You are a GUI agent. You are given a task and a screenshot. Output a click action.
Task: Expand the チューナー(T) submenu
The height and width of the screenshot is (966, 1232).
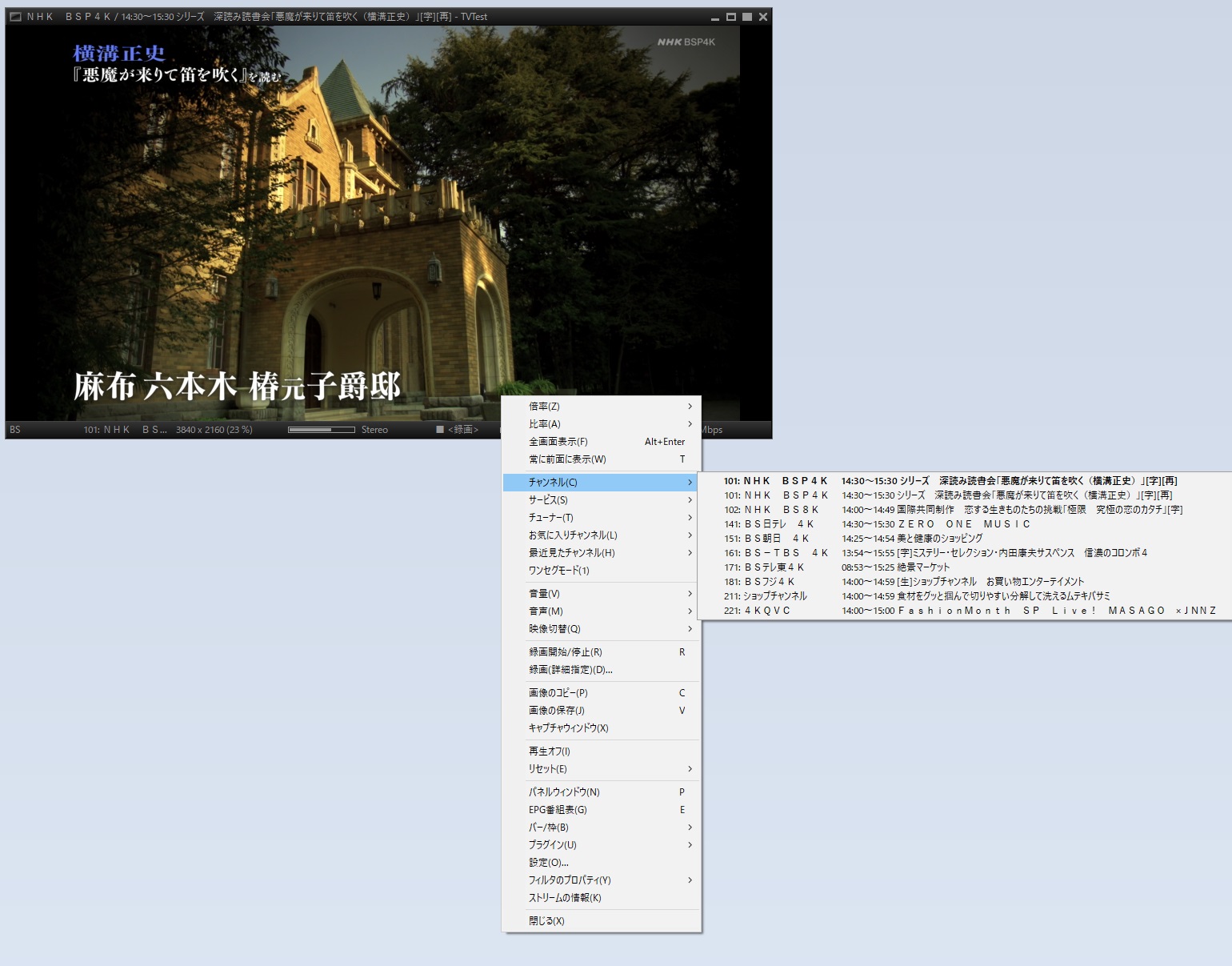(x=601, y=518)
